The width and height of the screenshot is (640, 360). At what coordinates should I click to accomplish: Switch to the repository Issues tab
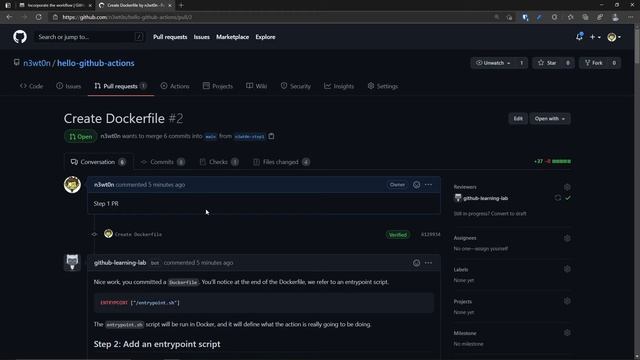69,86
